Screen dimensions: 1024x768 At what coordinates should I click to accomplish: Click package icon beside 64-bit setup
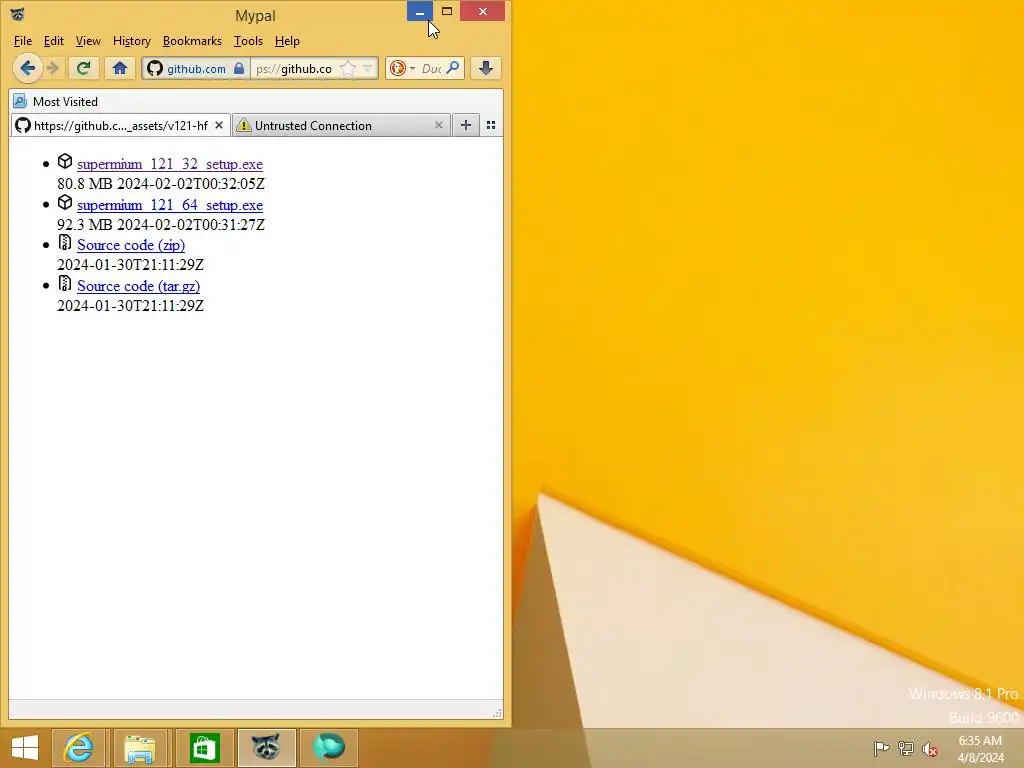pyautogui.click(x=65, y=202)
